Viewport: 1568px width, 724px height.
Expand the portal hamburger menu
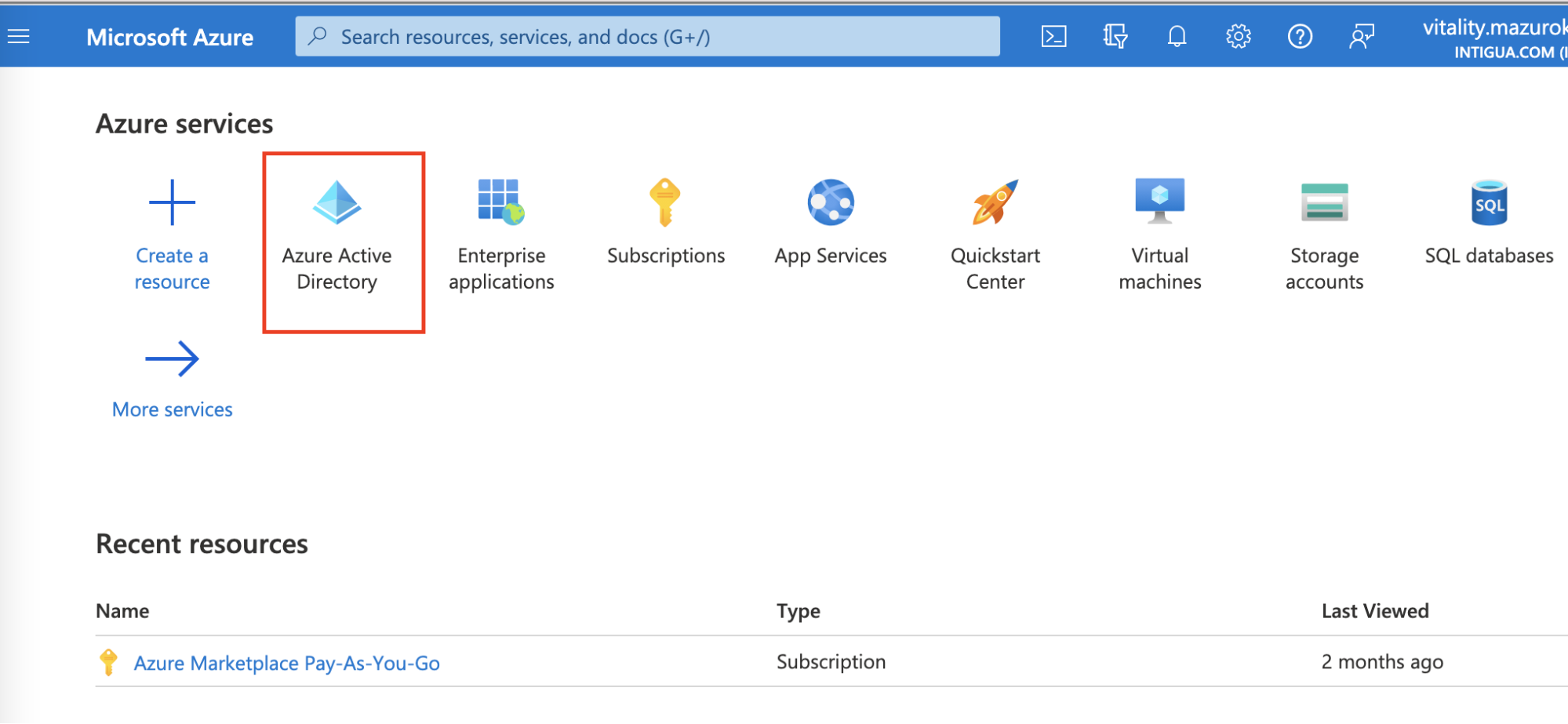click(x=18, y=36)
